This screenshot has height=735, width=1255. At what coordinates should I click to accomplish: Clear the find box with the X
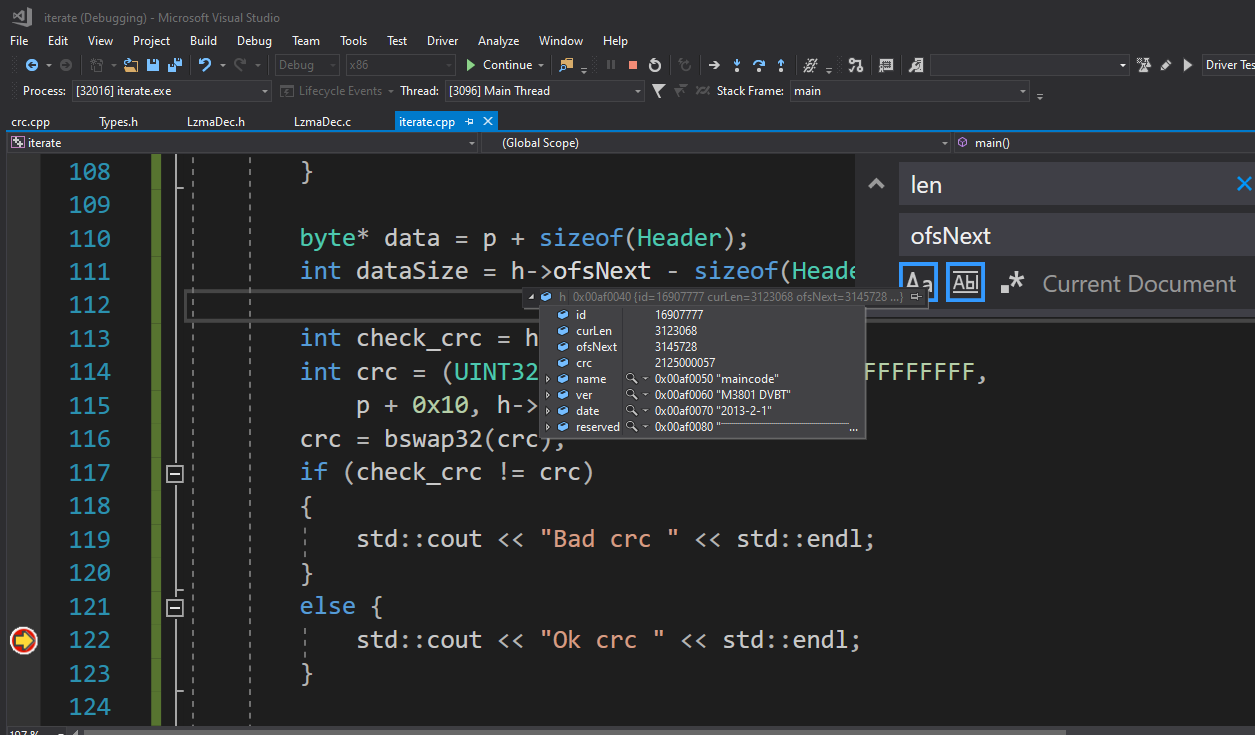[x=1244, y=184]
